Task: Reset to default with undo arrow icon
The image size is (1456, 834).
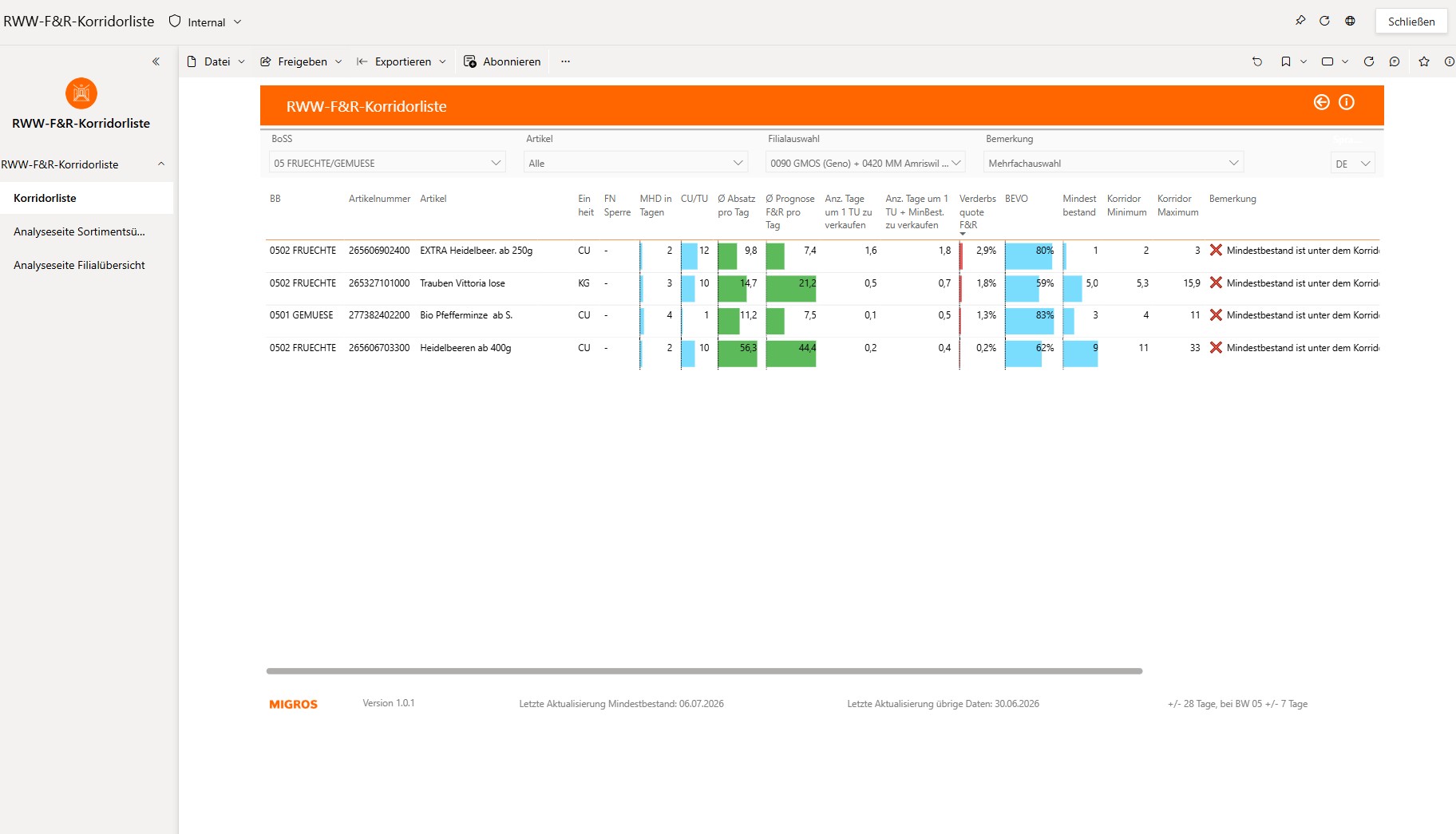Action: tap(1257, 61)
